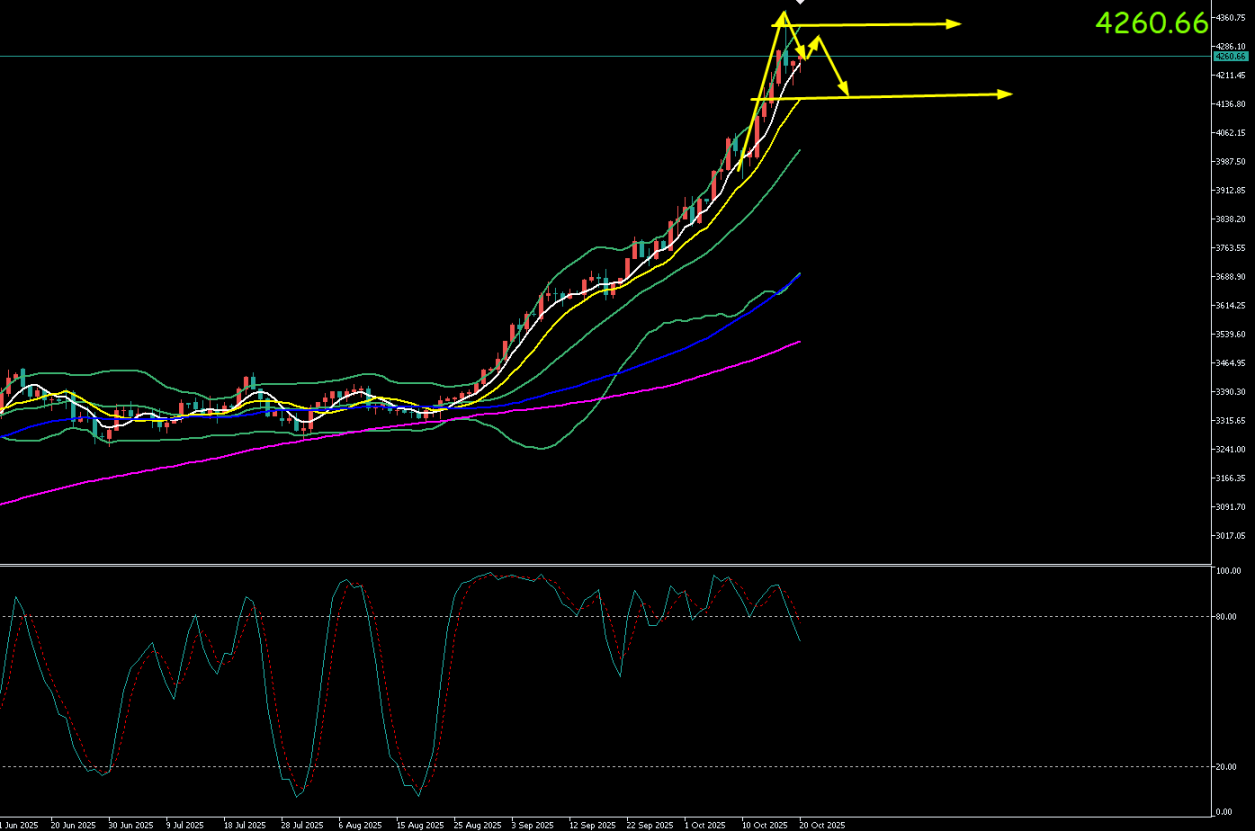This screenshot has width=1255, height=831.
Task: Click the 3 Sep 2025 date label
Action: [x=532, y=825]
